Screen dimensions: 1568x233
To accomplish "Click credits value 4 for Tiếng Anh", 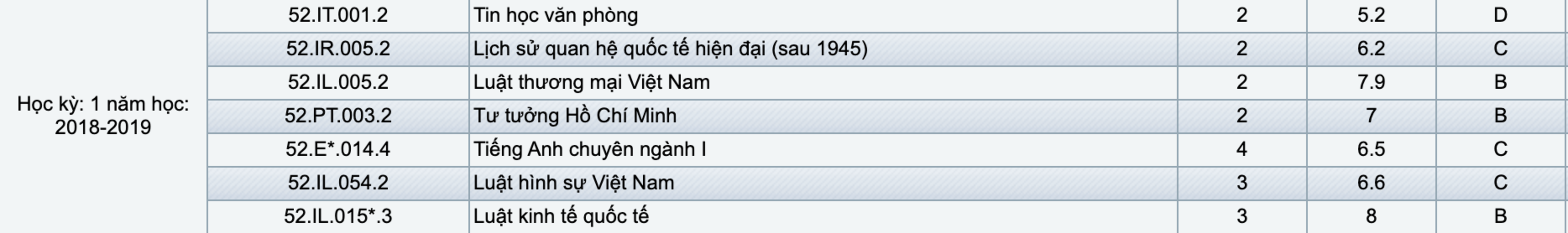I will pyautogui.click(x=1242, y=149).
